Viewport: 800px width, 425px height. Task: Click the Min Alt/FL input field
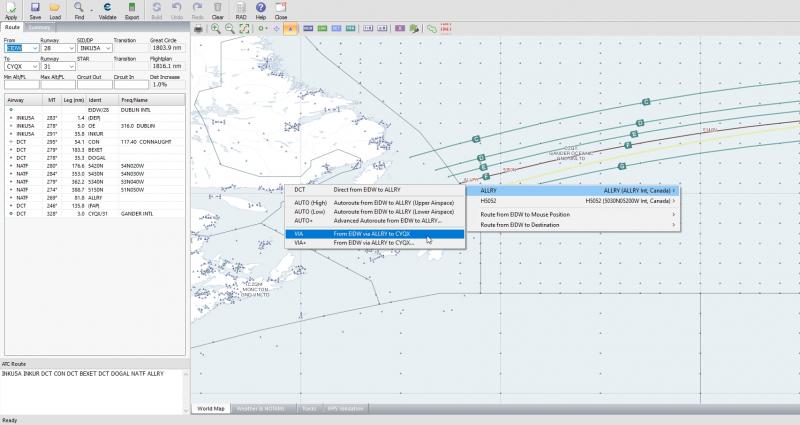[x=21, y=85]
